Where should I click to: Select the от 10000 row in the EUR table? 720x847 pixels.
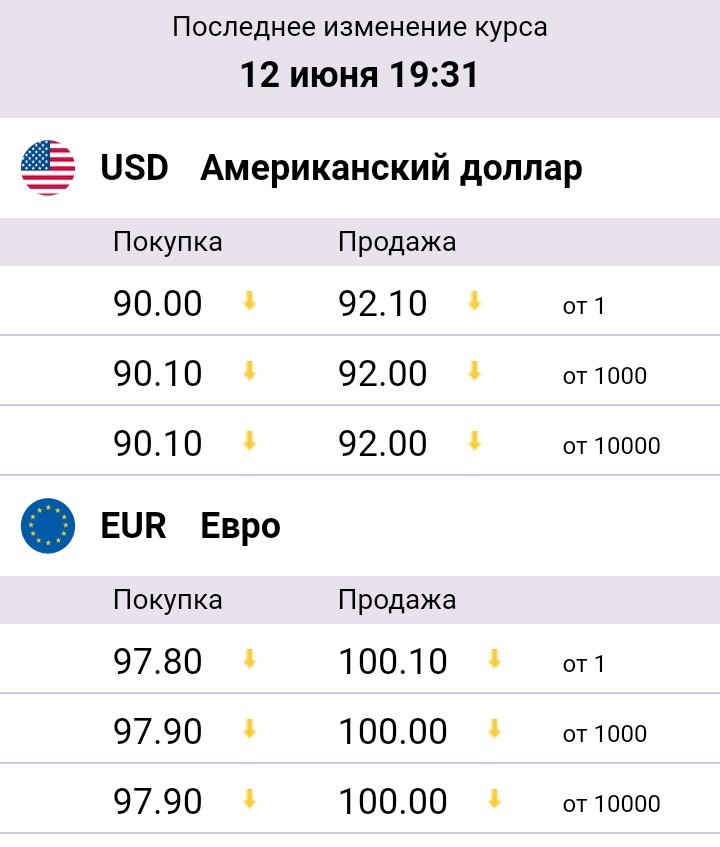[360, 798]
